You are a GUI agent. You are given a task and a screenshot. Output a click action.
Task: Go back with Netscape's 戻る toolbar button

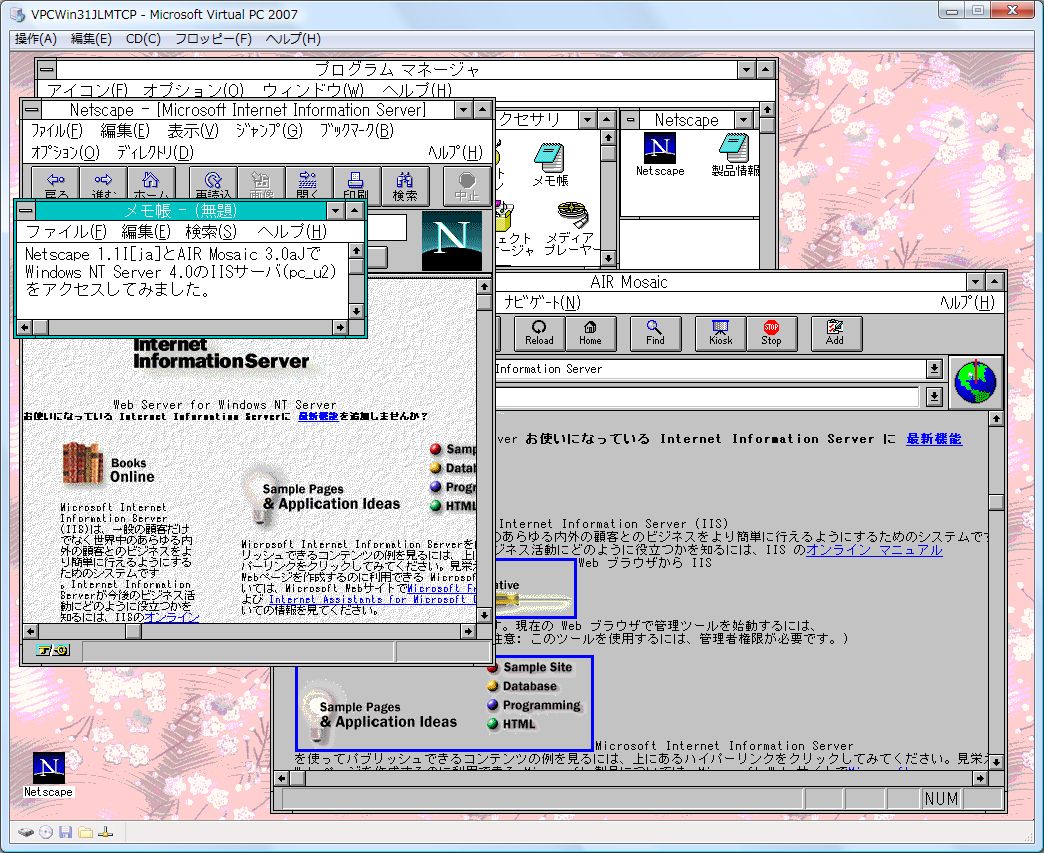click(x=56, y=184)
